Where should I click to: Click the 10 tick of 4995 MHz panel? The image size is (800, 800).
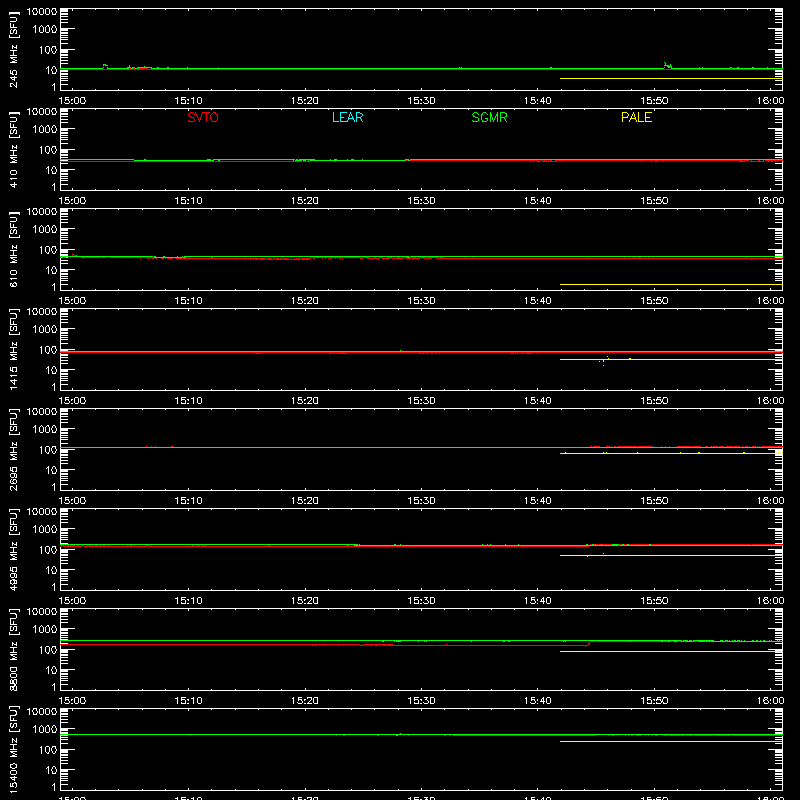point(51,570)
